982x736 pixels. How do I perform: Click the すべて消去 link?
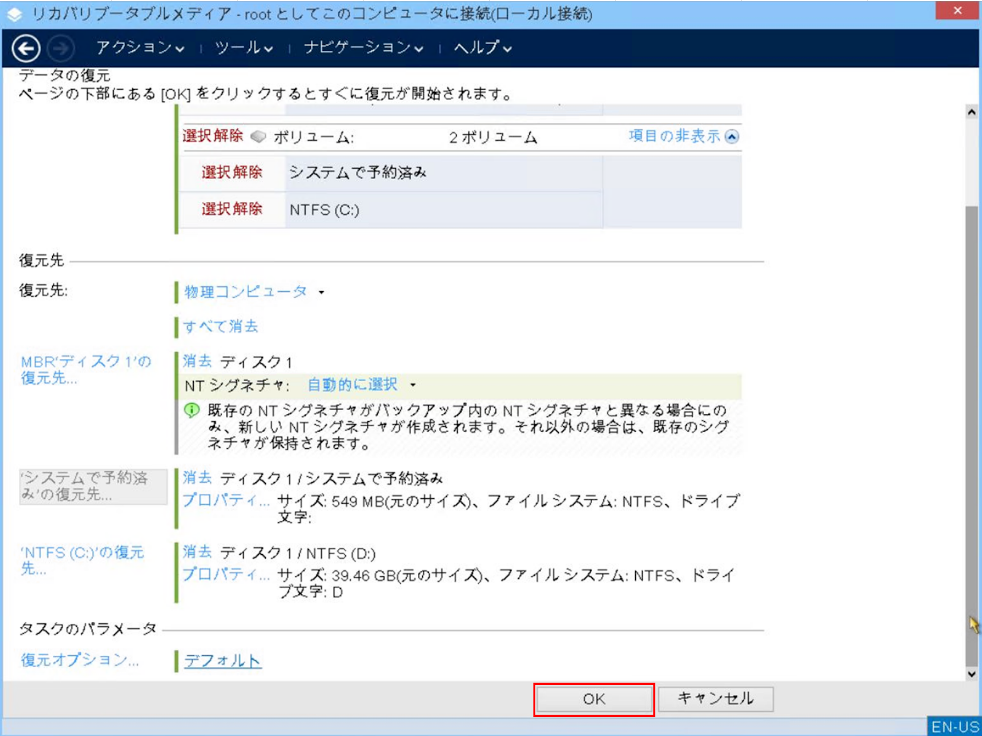pos(221,327)
